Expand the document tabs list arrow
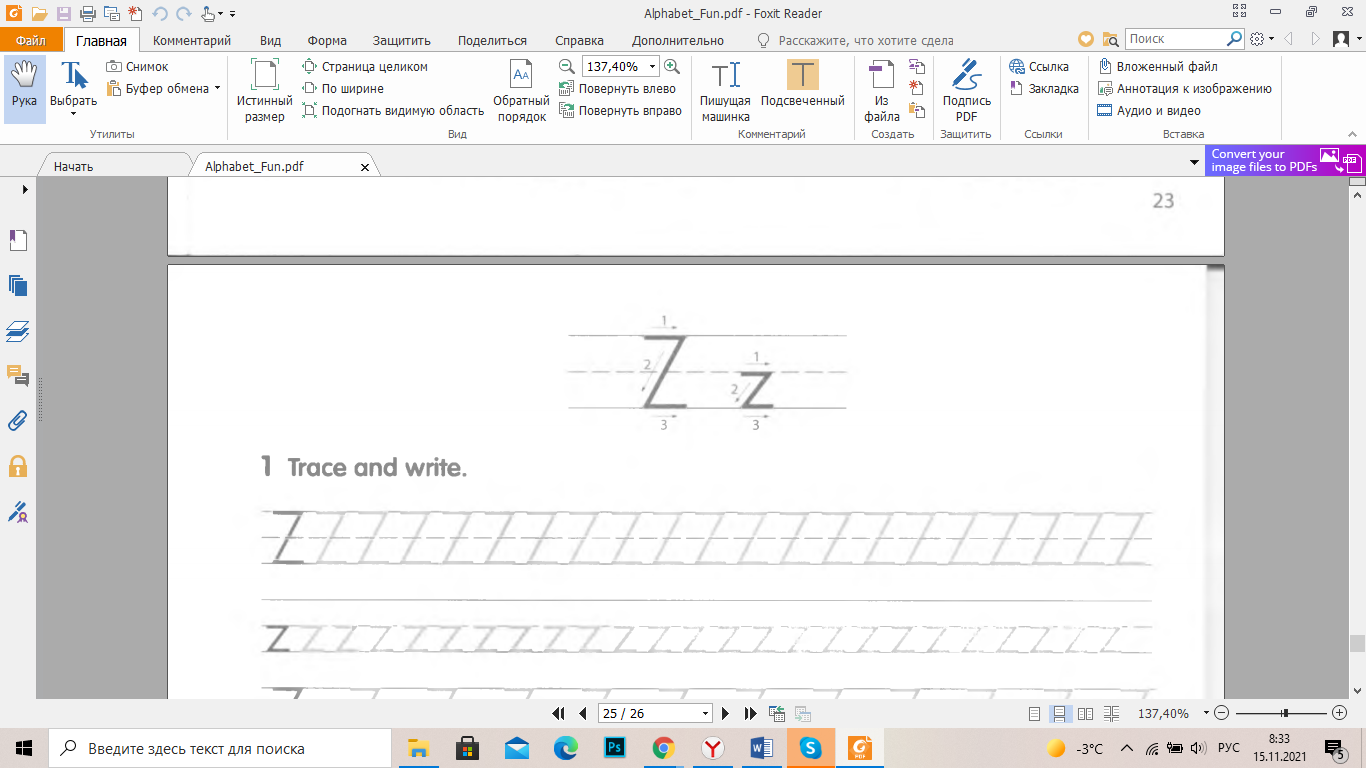Screen dimensions: 1366x768 [1194, 162]
